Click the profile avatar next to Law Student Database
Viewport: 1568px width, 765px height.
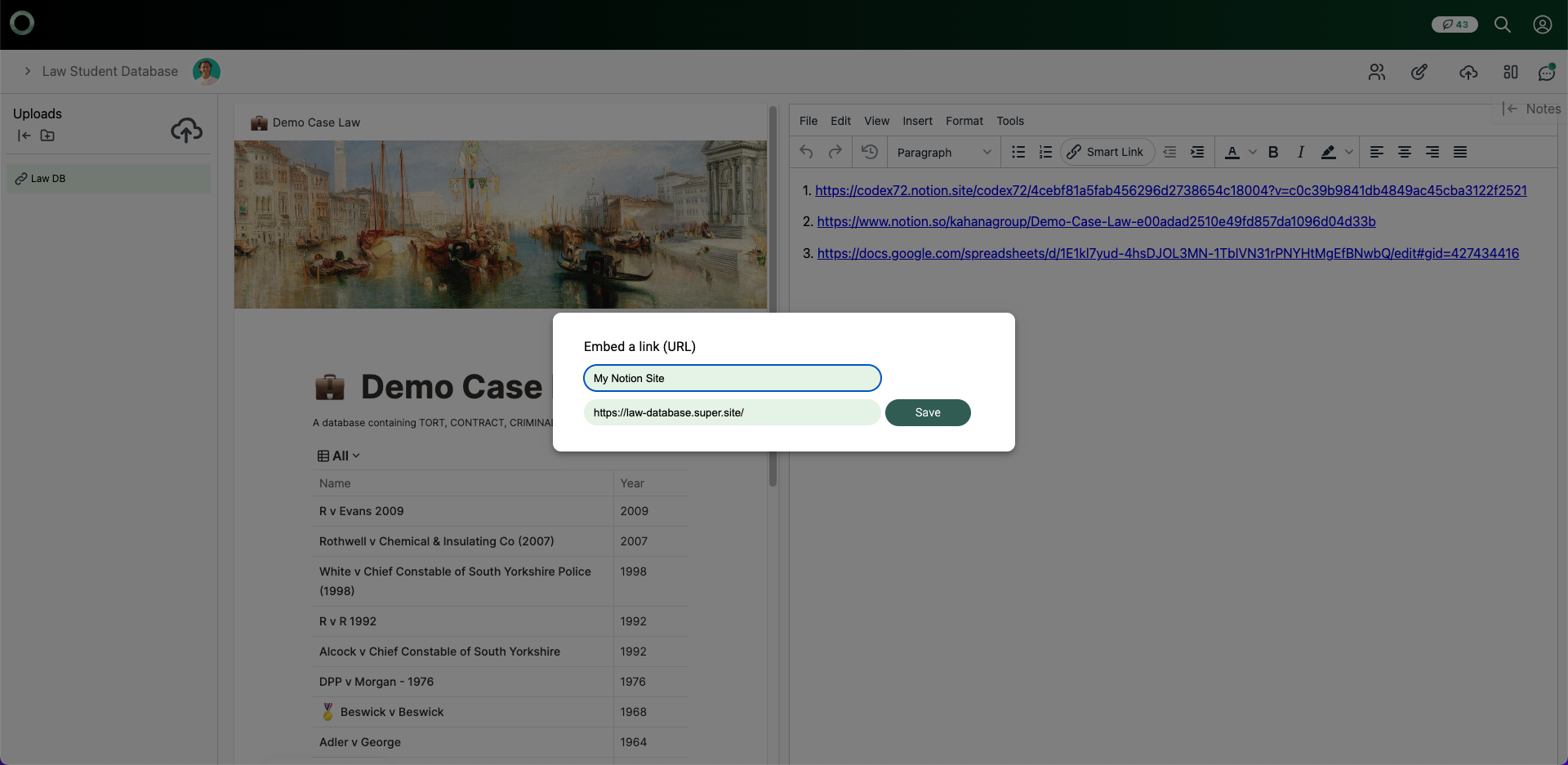[x=207, y=72]
